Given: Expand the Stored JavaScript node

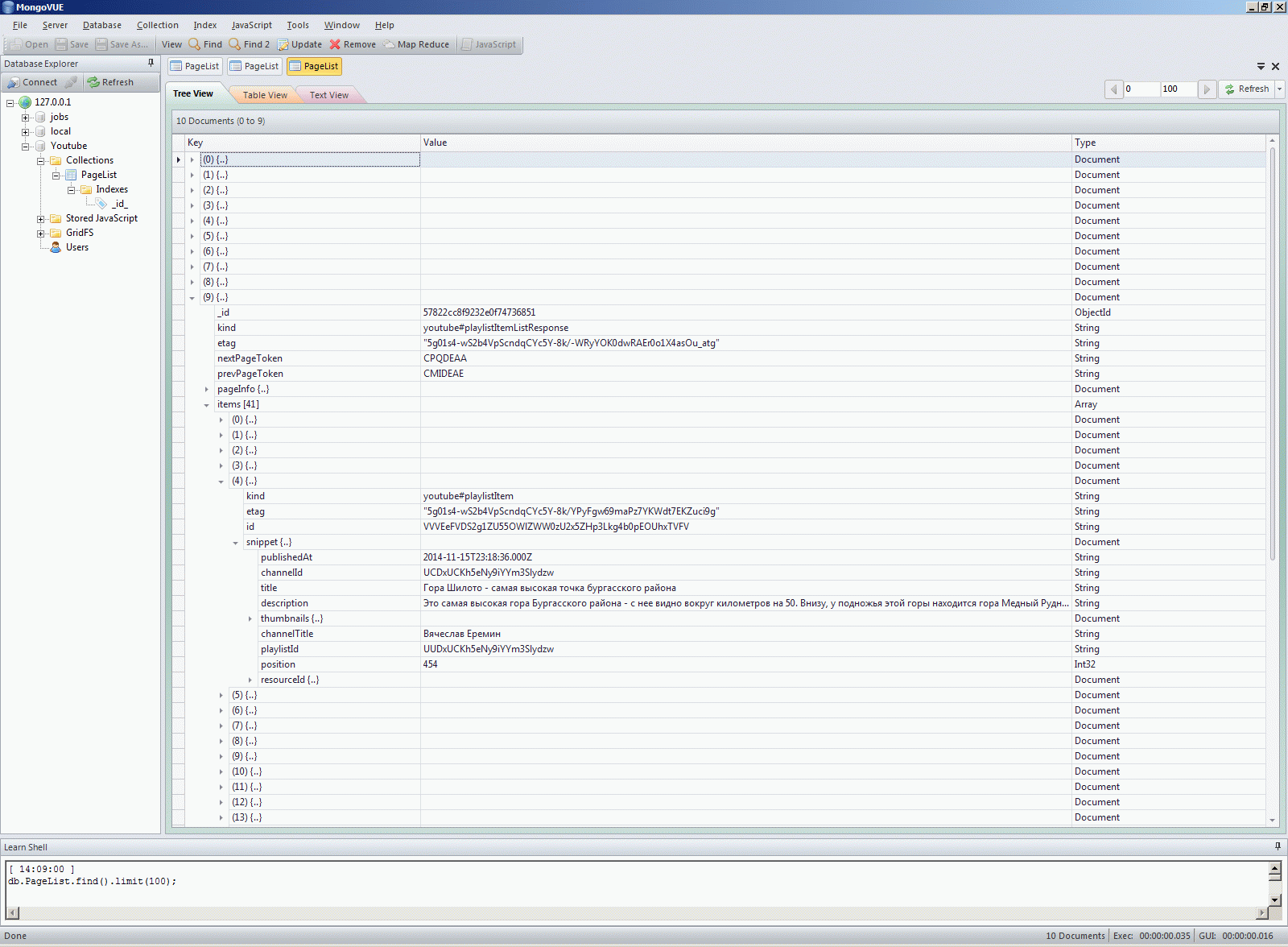Looking at the screenshot, I should coord(41,219).
